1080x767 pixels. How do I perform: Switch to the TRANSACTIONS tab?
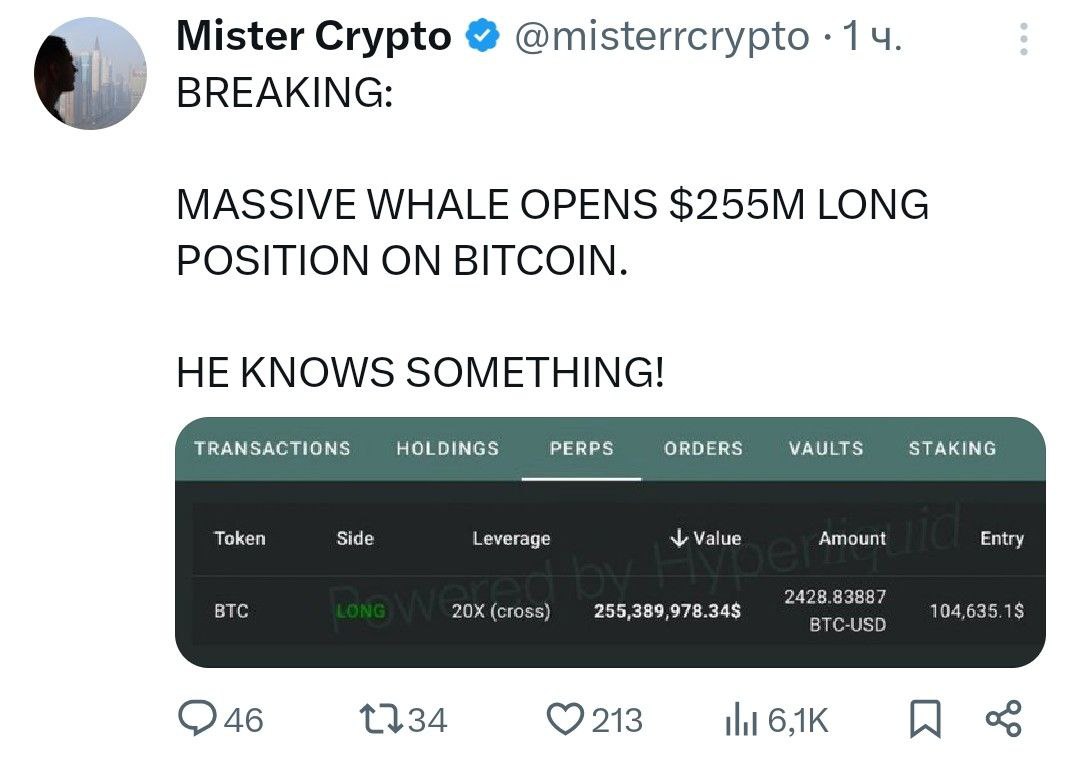tap(272, 448)
